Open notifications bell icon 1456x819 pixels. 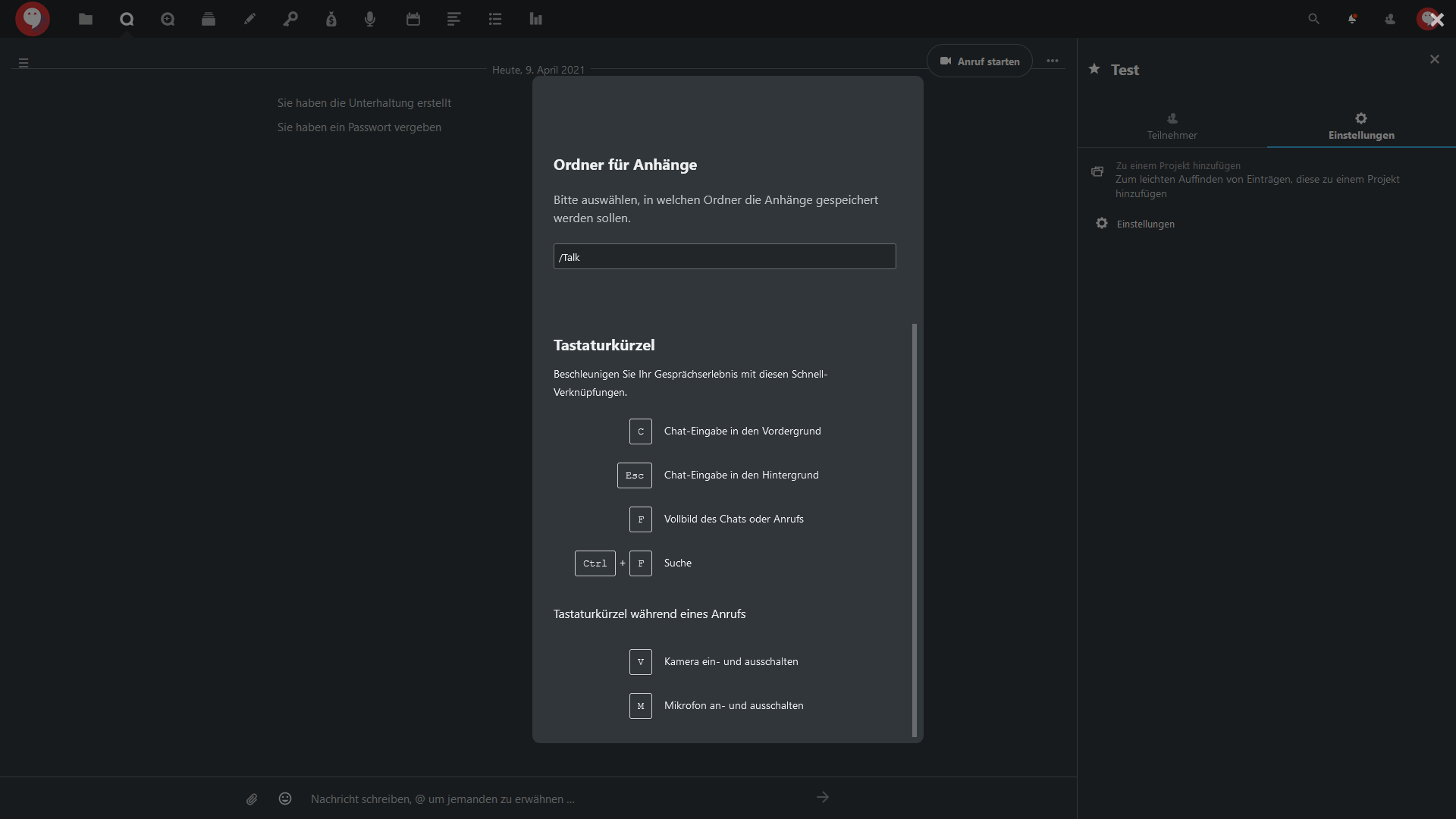click(x=1352, y=19)
